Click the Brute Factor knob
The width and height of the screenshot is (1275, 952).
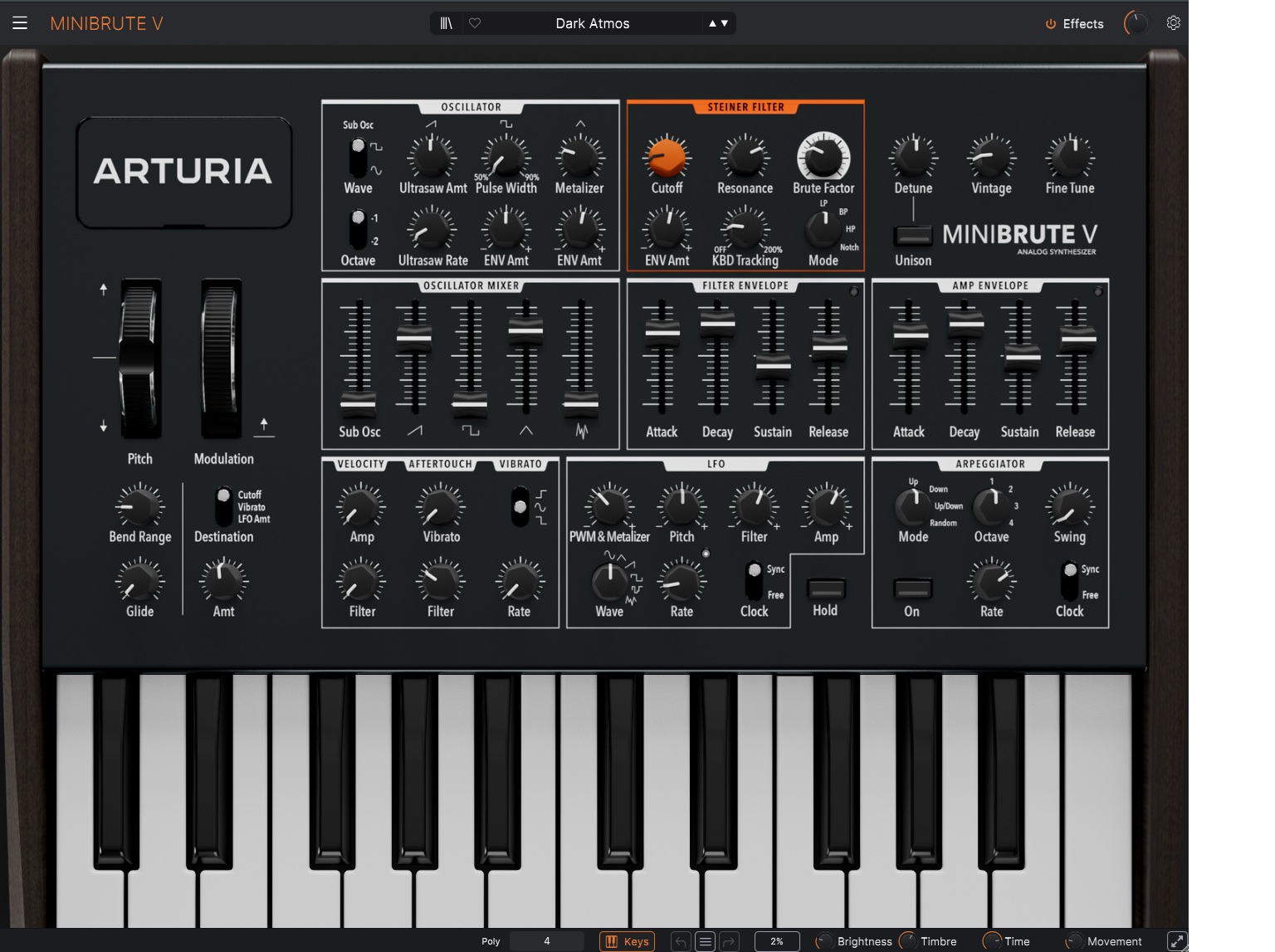tap(823, 156)
